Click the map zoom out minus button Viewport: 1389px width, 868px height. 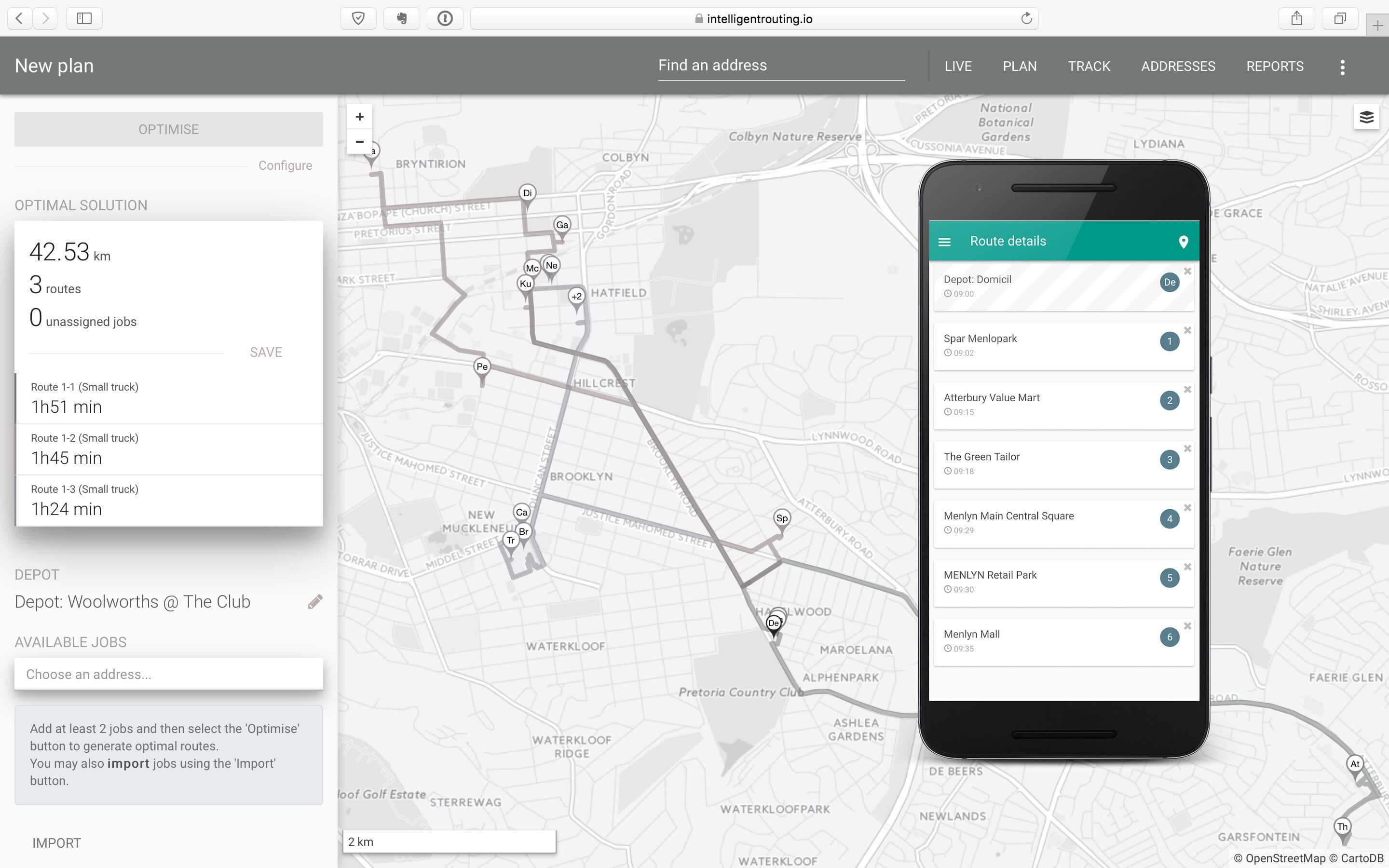(x=359, y=142)
